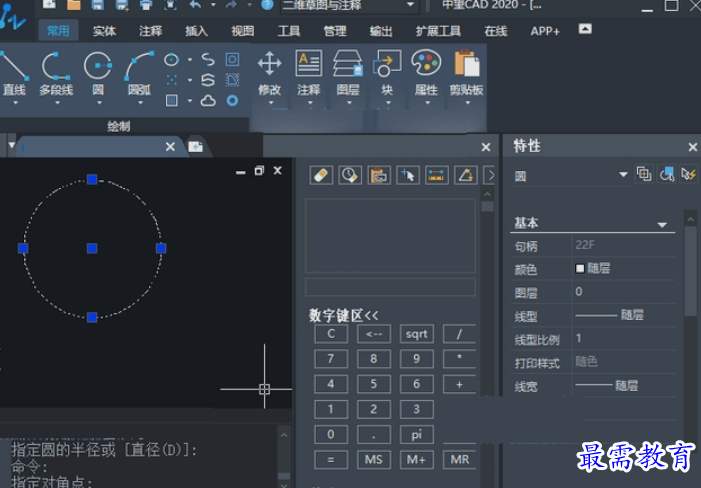Screen dimensions: 701x488
Task: Select the 多段线 polyline tool
Action: point(56,74)
